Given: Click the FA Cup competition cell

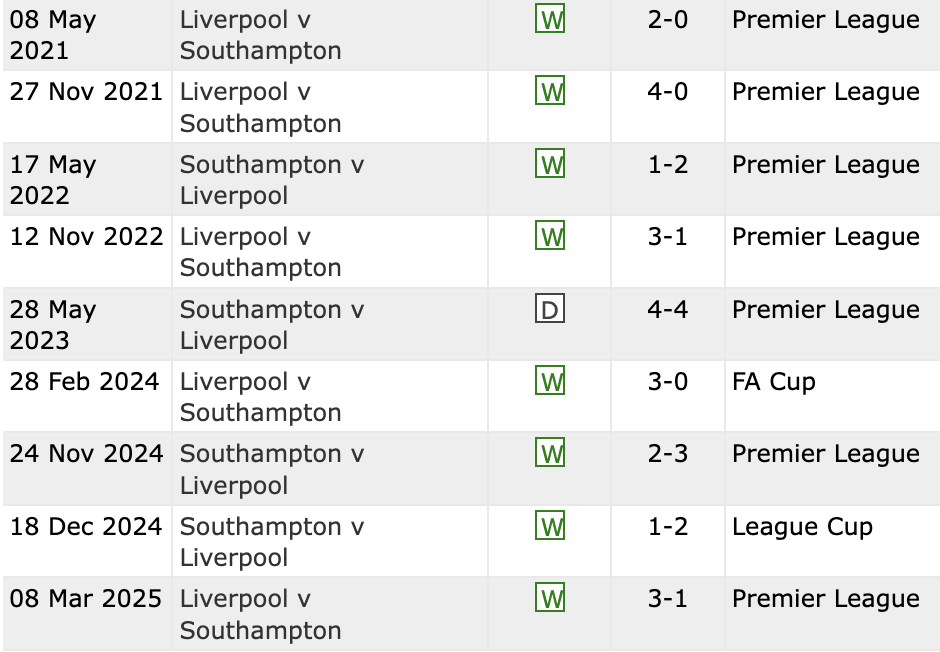Looking at the screenshot, I should click(774, 382).
